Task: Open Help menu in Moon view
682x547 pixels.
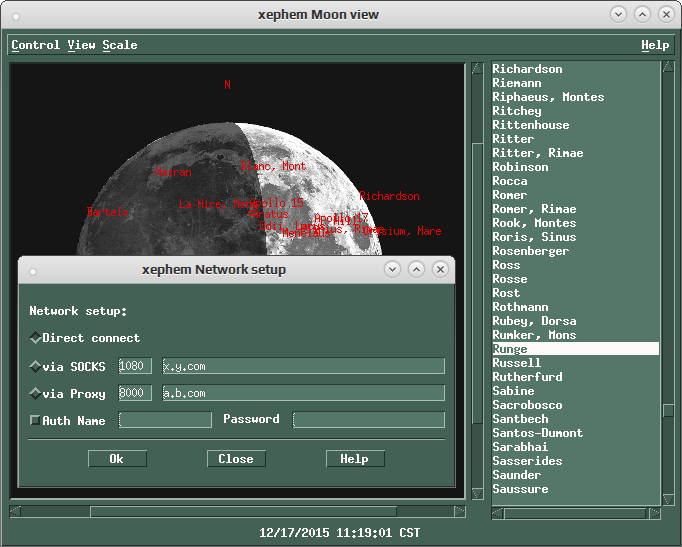Action: (655, 45)
